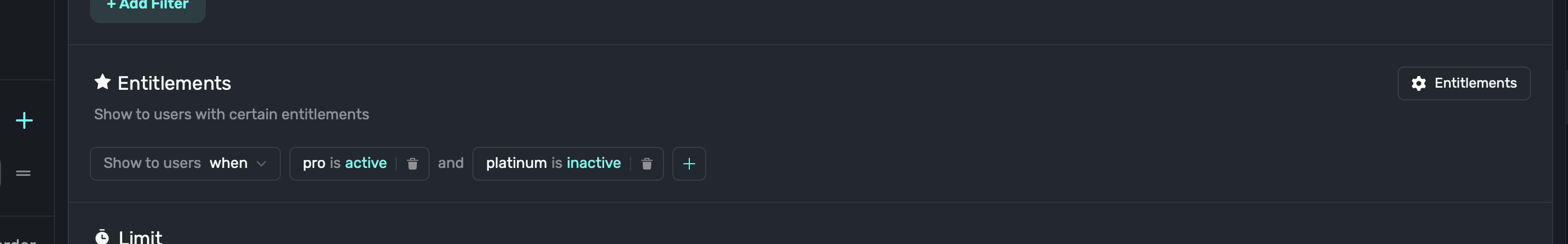Select the "platinum" entitlement name
This screenshot has height=244, width=1568.
[x=516, y=164]
